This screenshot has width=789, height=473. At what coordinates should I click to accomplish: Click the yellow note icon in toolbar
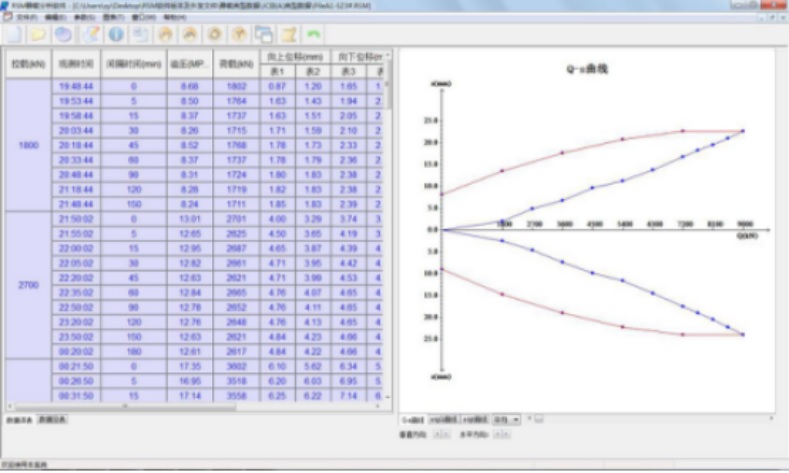(x=290, y=34)
